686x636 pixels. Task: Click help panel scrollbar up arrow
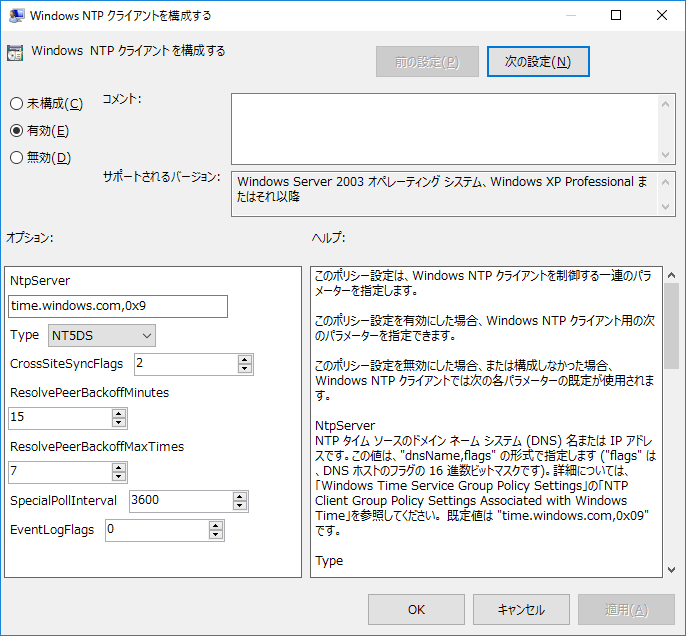click(x=672, y=275)
